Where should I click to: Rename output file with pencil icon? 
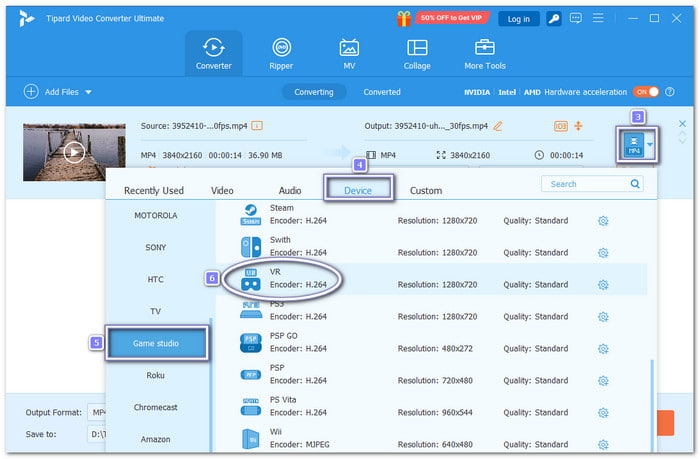498,126
